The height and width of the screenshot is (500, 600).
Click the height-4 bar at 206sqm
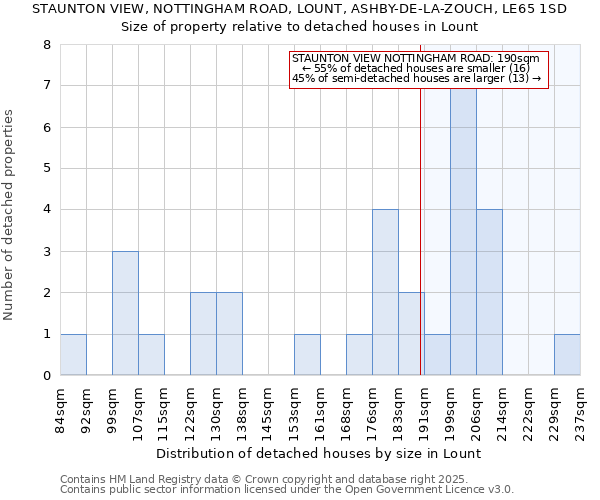click(x=489, y=292)
